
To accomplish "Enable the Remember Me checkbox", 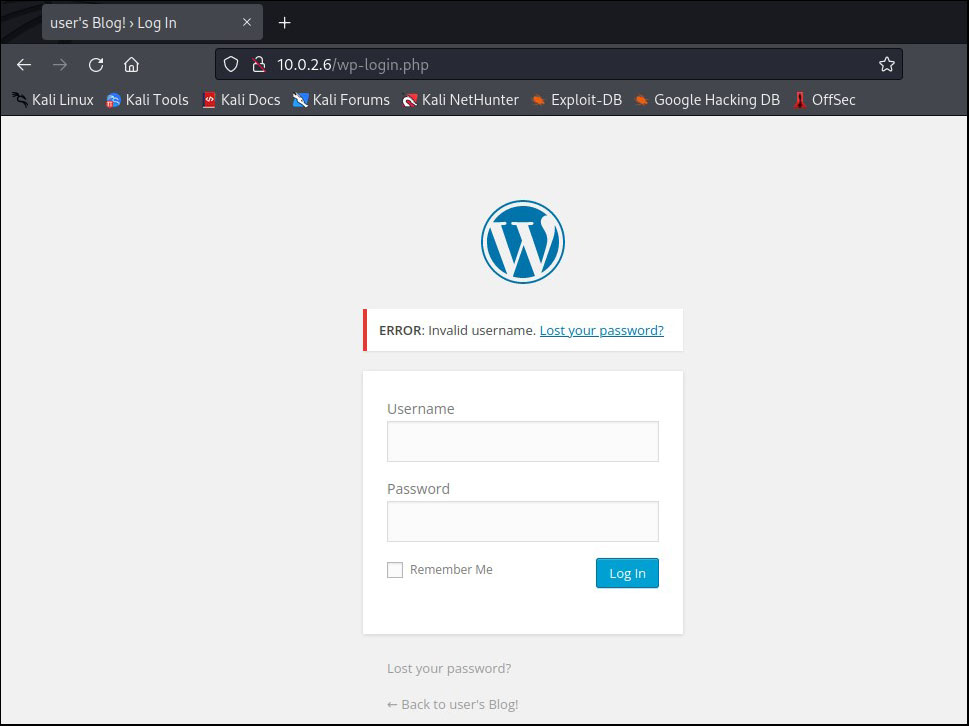I will pyautogui.click(x=395, y=570).
